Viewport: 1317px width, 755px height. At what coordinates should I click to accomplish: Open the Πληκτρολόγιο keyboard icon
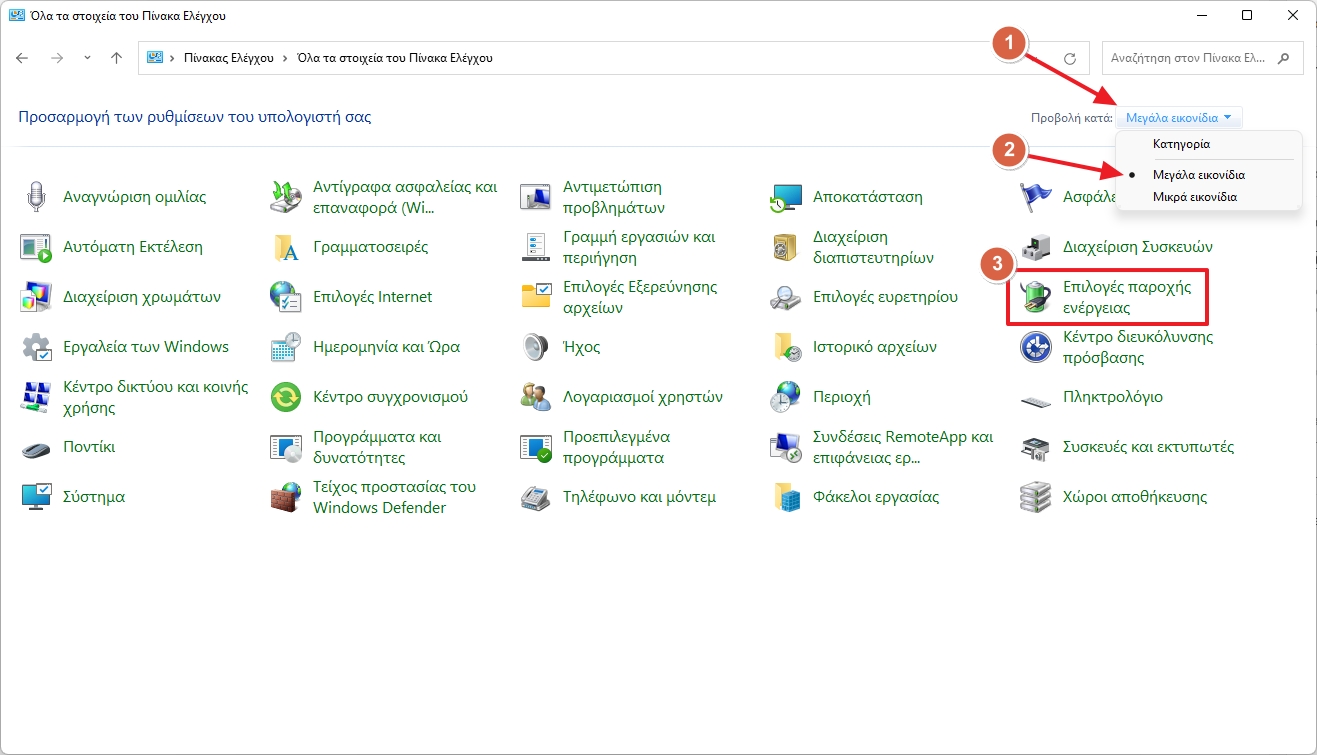[1035, 398]
